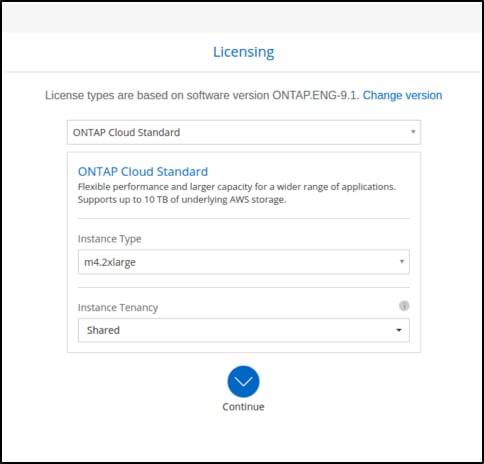This screenshot has width=484, height=464.
Task: Click the Instance Type label
Action: coord(110,239)
